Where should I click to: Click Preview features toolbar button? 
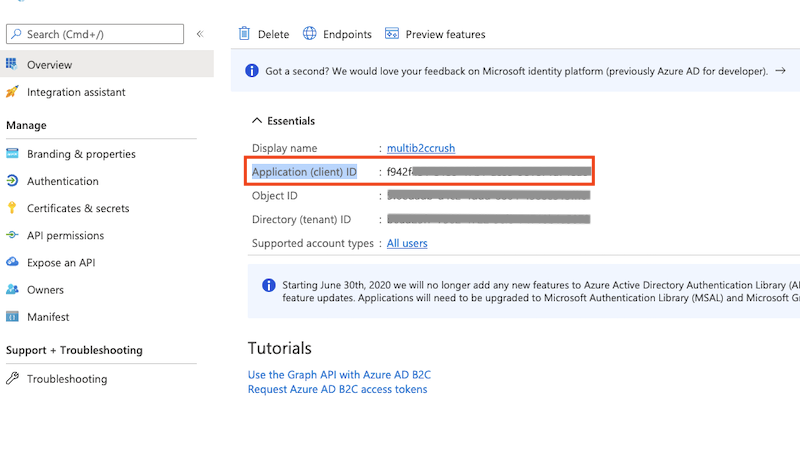coord(435,34)
